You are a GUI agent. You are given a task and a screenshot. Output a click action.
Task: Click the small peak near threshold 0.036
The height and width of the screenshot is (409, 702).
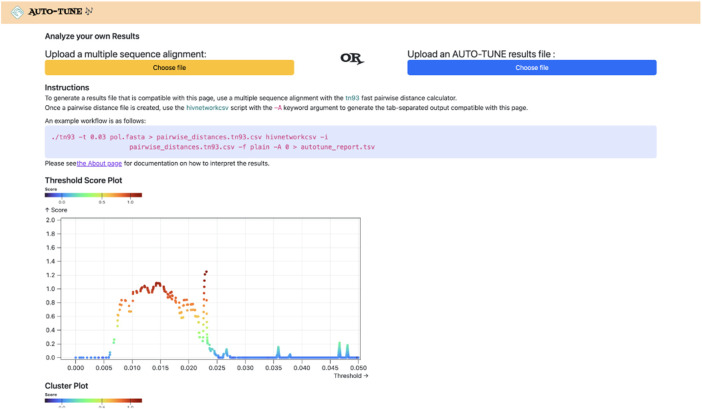tap(278, 350)
